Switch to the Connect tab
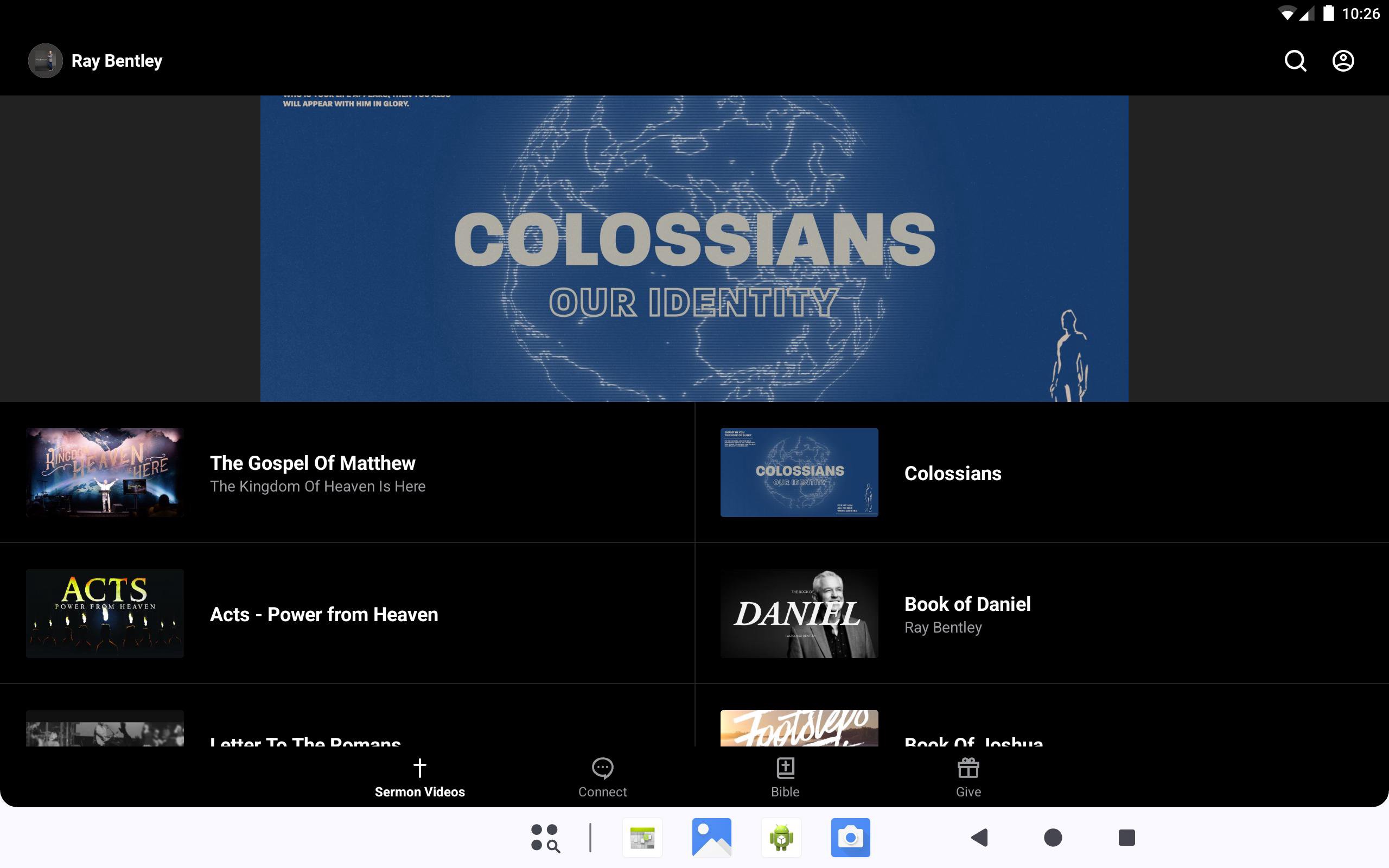The image size is (1389, 868). coord(602,777)
